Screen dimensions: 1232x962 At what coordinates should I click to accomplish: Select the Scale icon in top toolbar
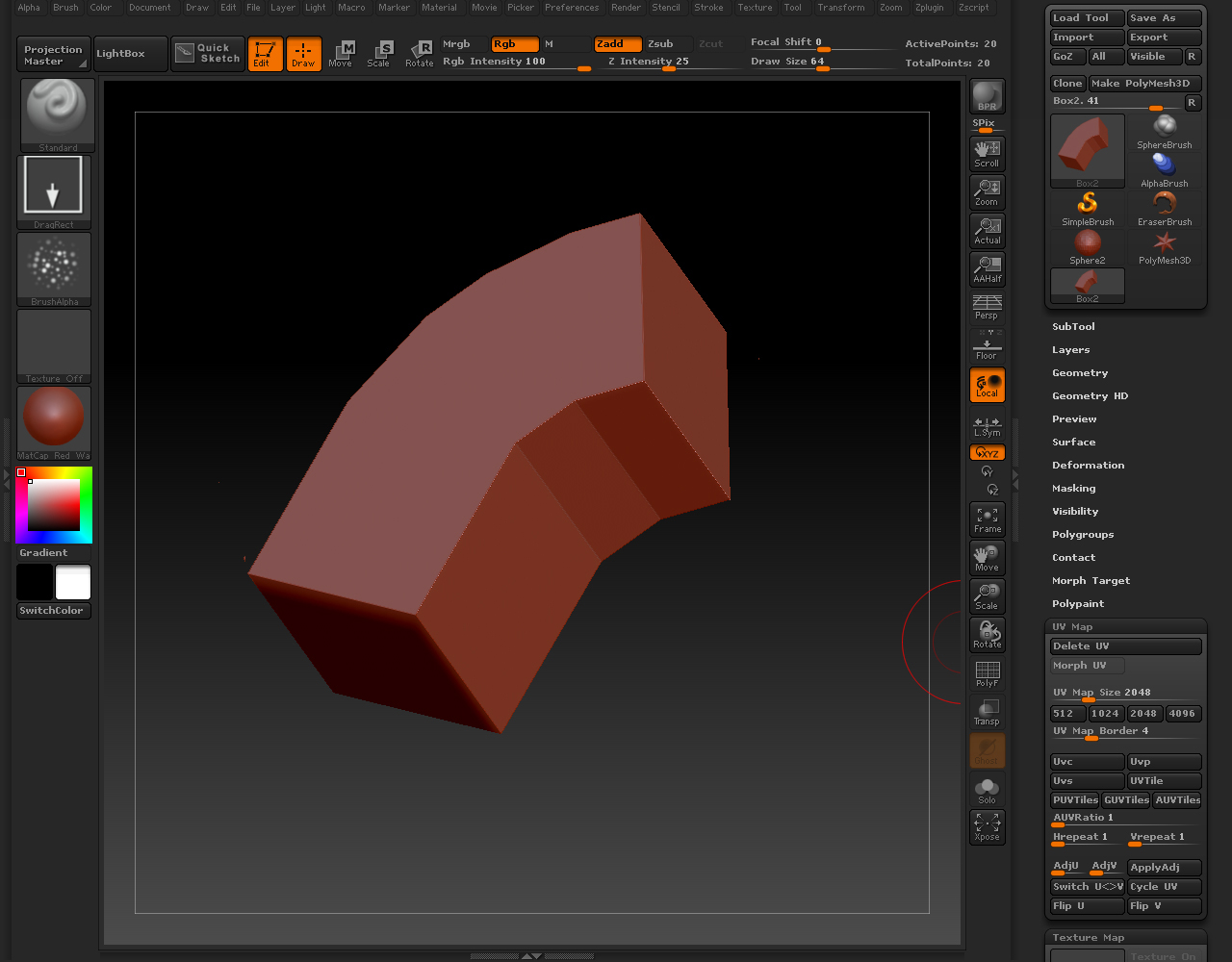click(x=379, y=54)
